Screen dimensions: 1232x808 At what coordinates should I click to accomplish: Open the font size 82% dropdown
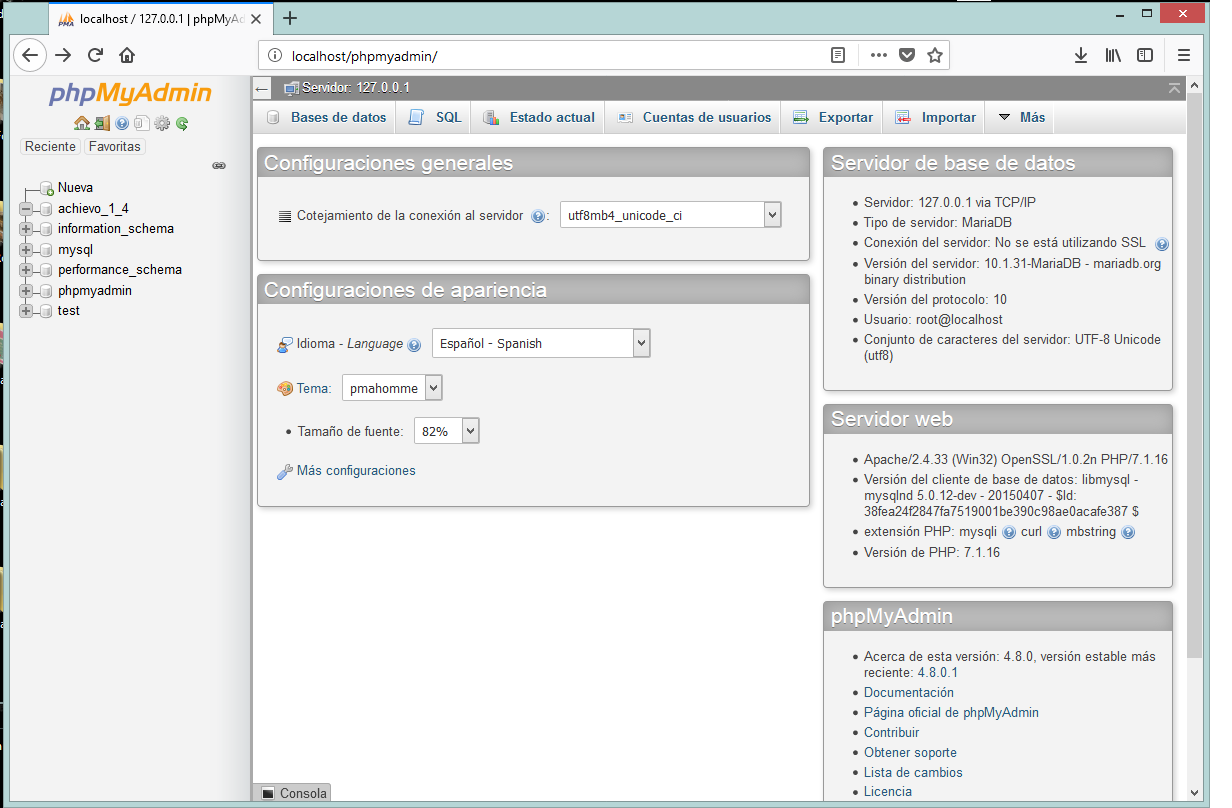(447, 431)
